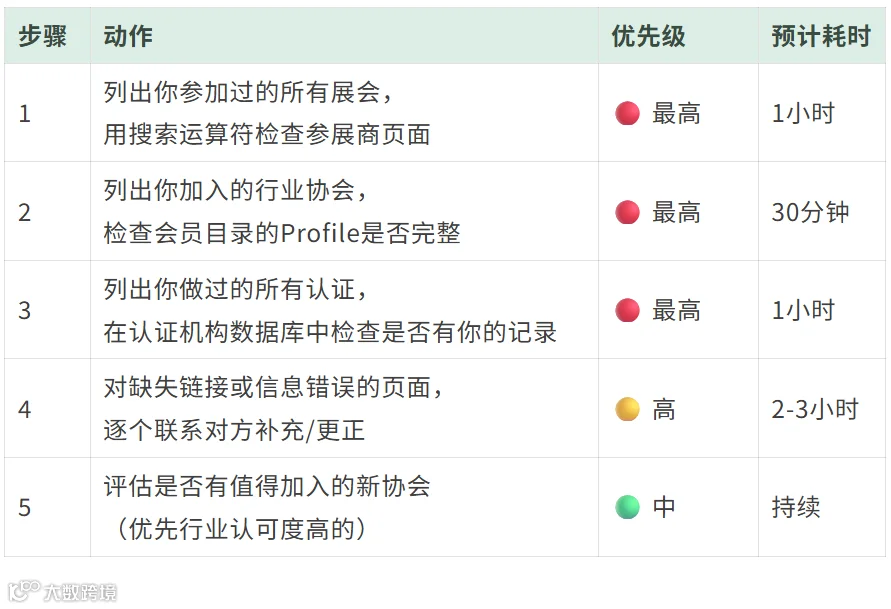
Task: Click the 认证机构数据库 action text
Action: coord(330,332)
